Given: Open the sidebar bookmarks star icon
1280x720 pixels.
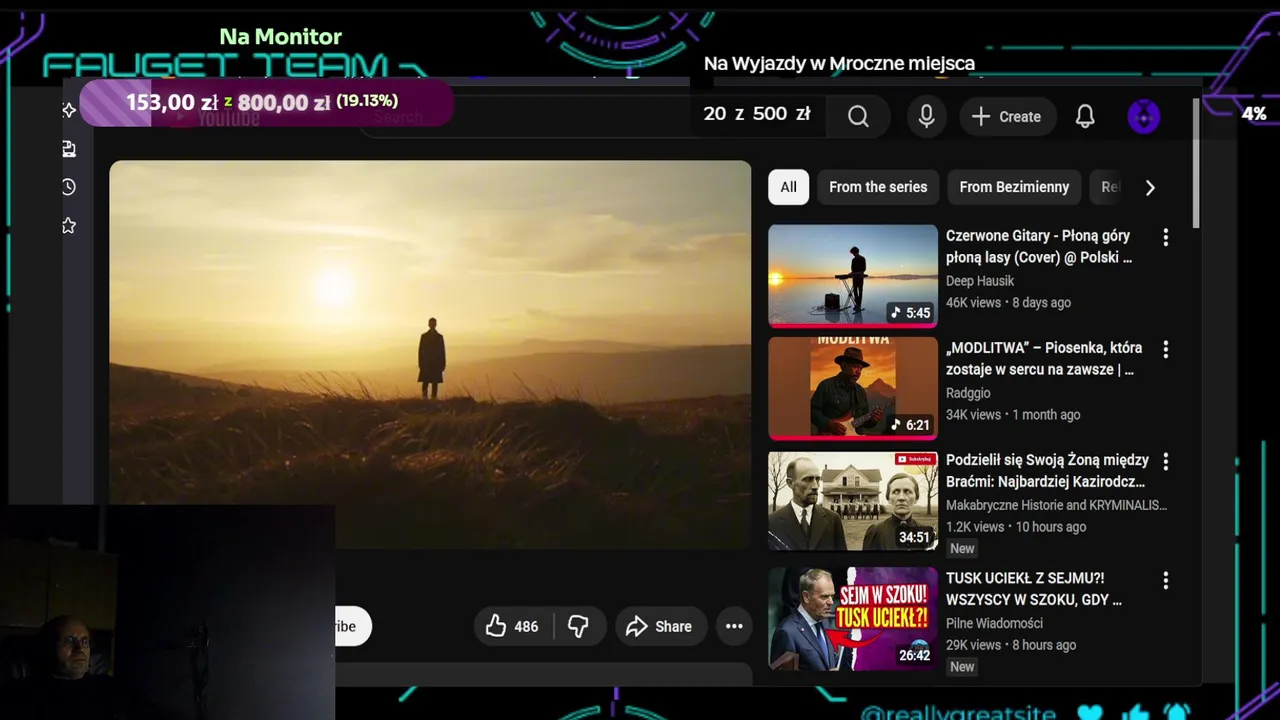Looking at the screenshot, I should tap(69, 226).
